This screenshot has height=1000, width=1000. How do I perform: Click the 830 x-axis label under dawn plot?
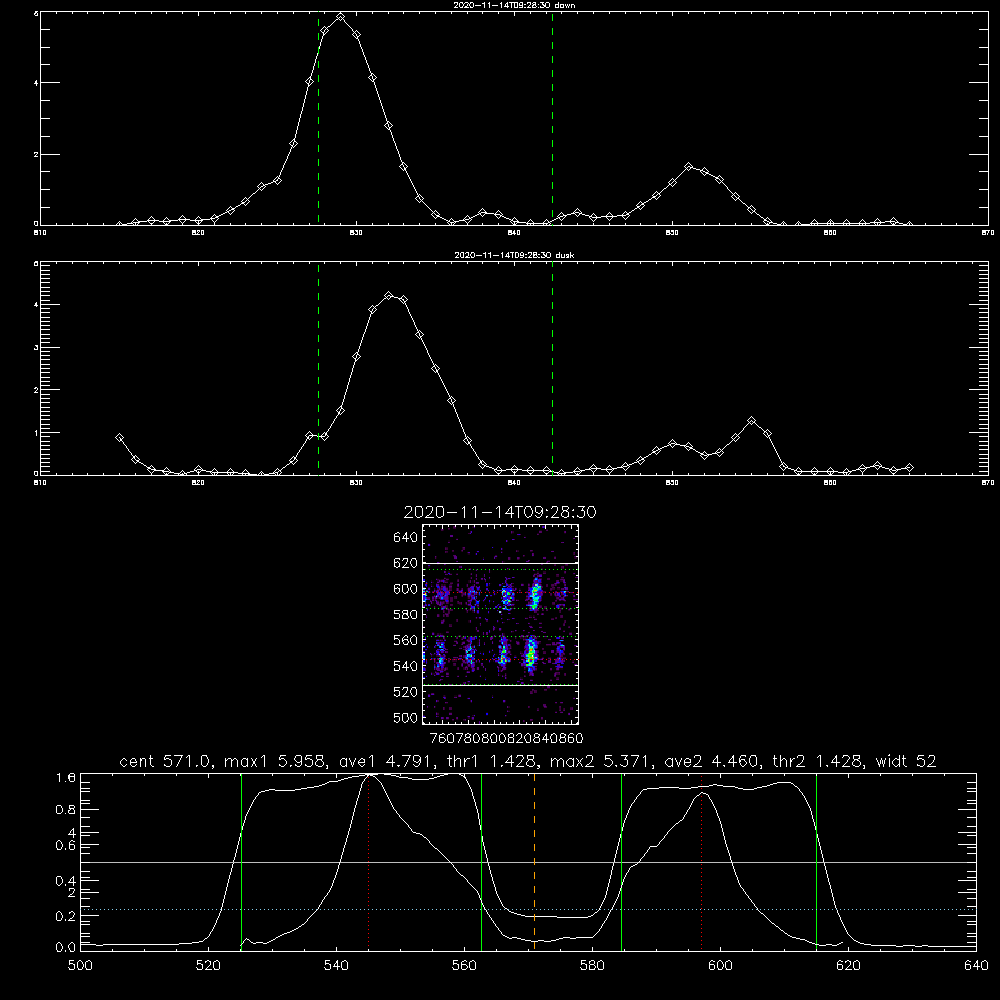(x=356, y=233)
